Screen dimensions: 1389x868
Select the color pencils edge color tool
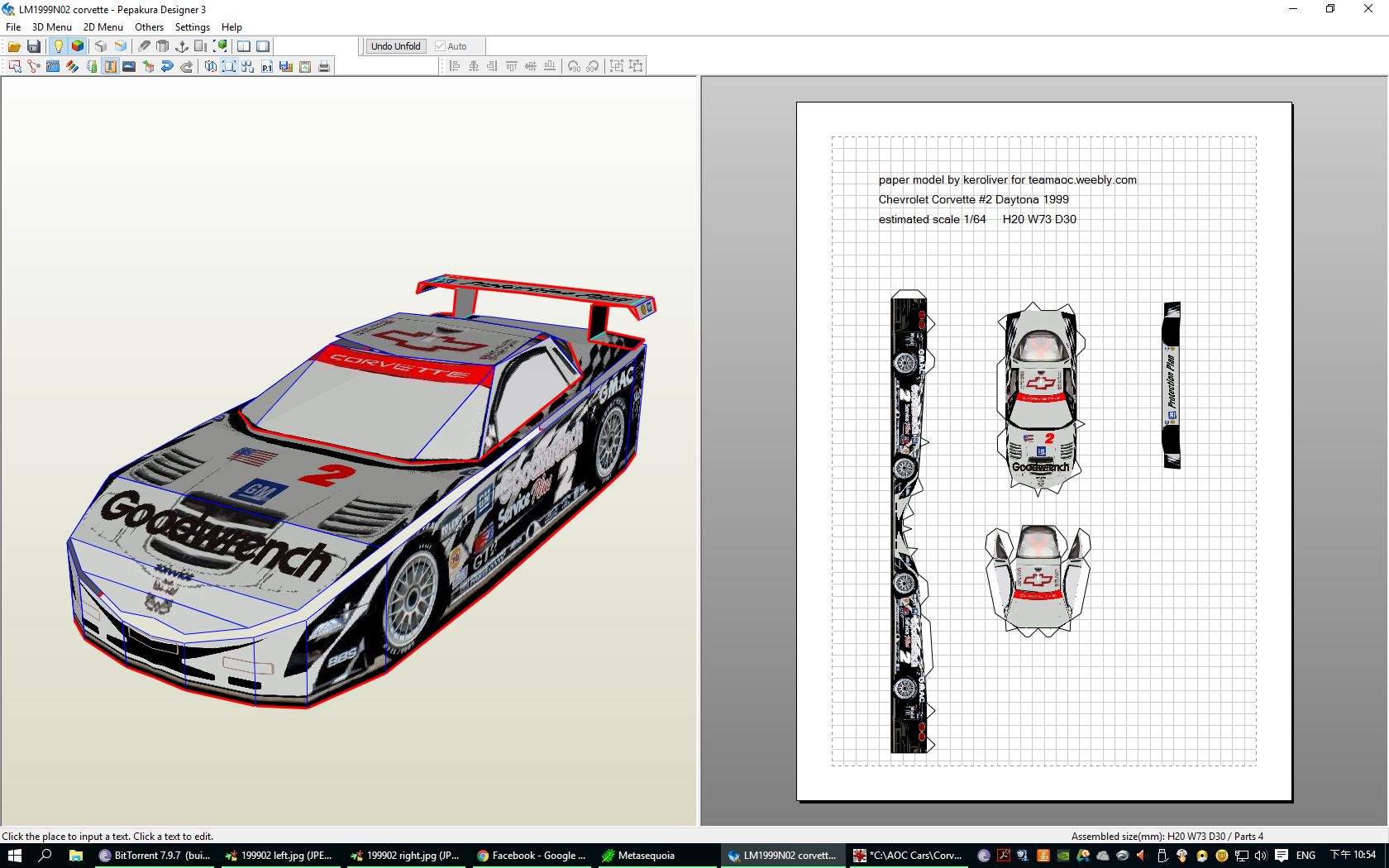tap(73, 66)
